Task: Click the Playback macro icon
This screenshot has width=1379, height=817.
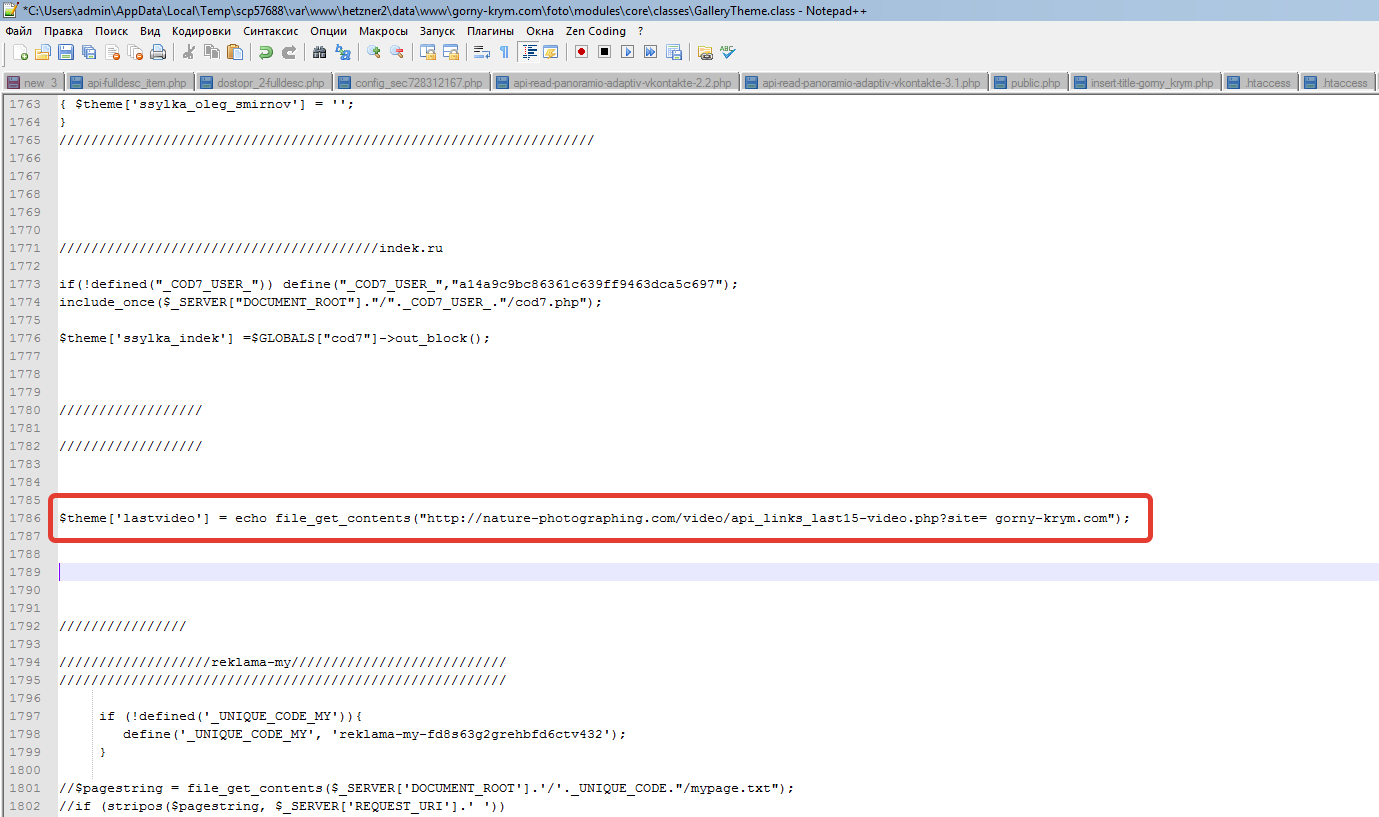Action: click(x=627, y=52)
